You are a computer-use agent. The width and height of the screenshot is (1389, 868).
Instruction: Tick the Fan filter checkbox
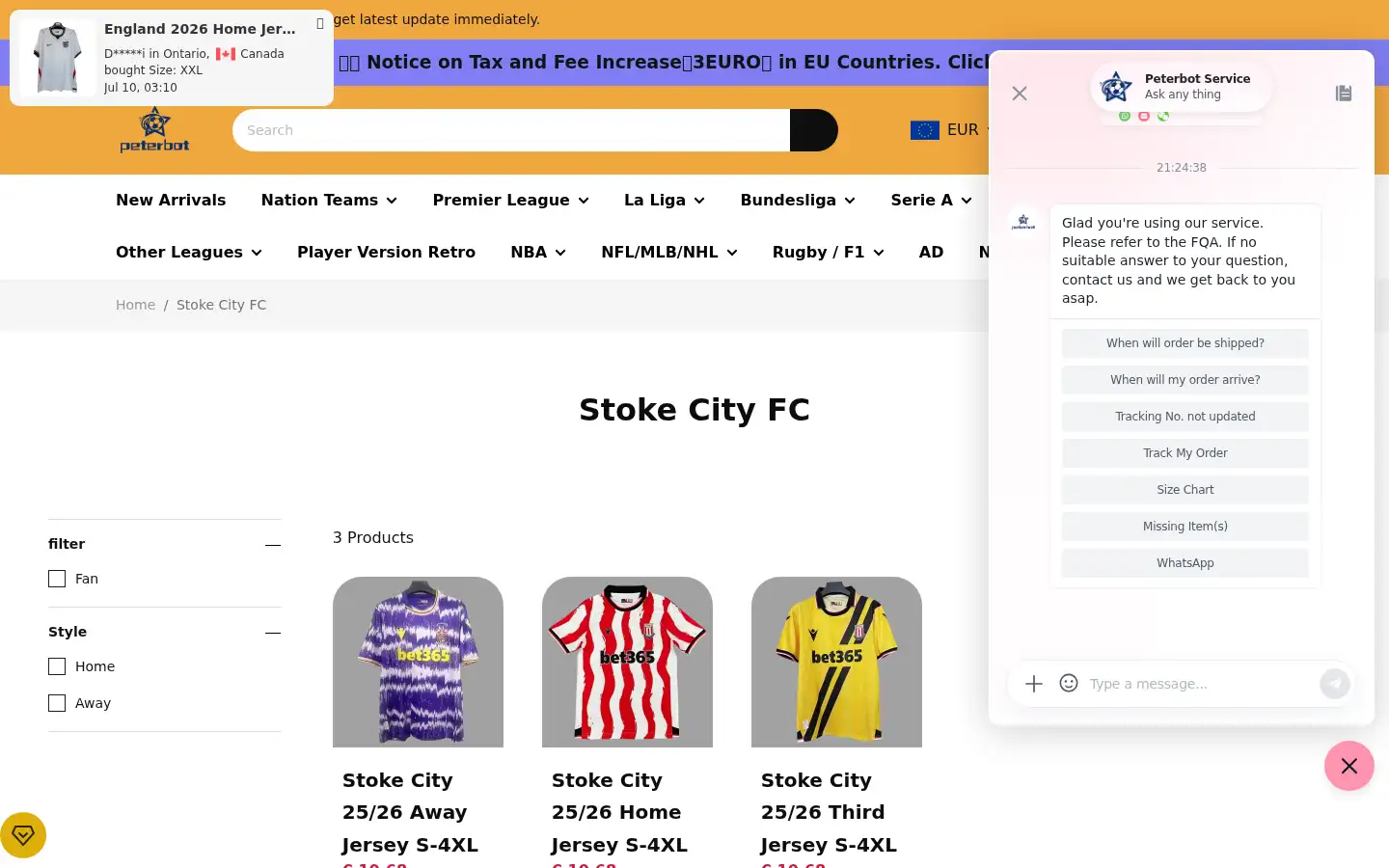pyautogui.click(x=57, y=579)
